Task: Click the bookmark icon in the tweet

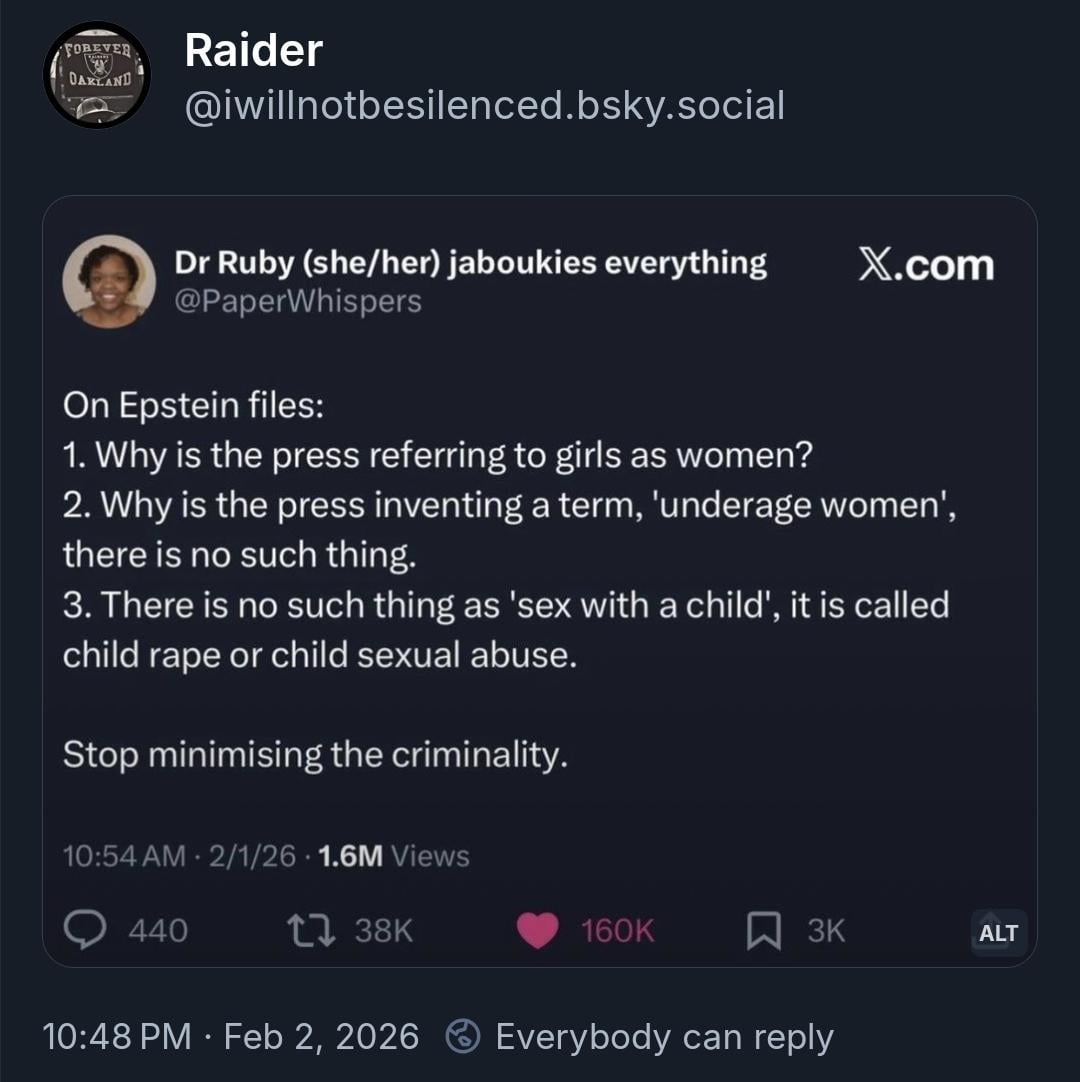Action: [x=762, y=931]
